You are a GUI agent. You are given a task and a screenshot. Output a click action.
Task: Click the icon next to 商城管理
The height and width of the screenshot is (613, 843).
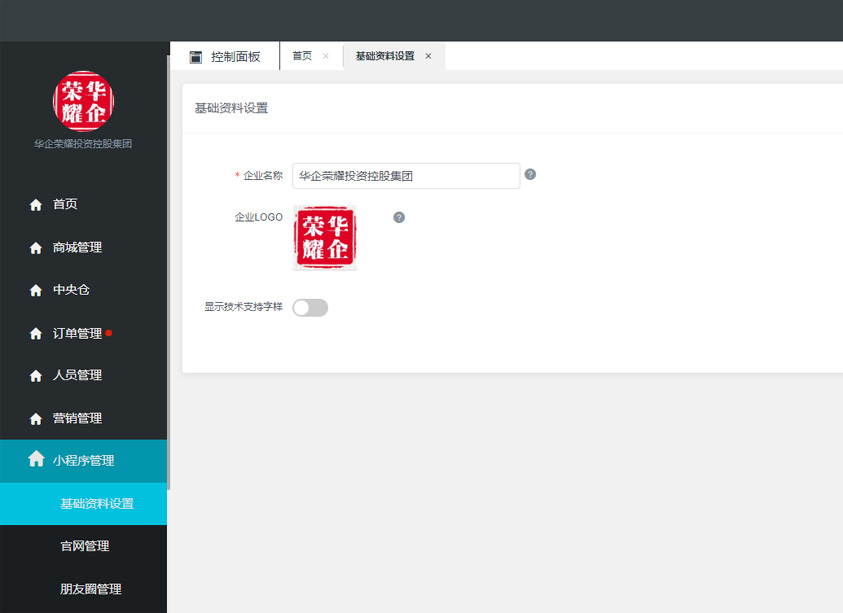tap(36, 248)
